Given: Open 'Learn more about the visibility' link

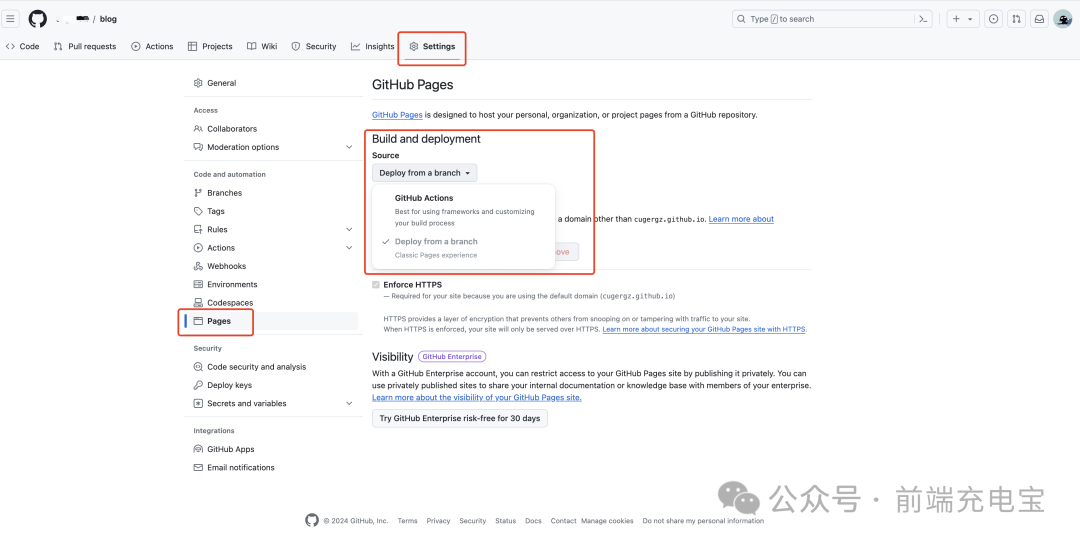Looking at the screenshot, I should tap(477, 398).
